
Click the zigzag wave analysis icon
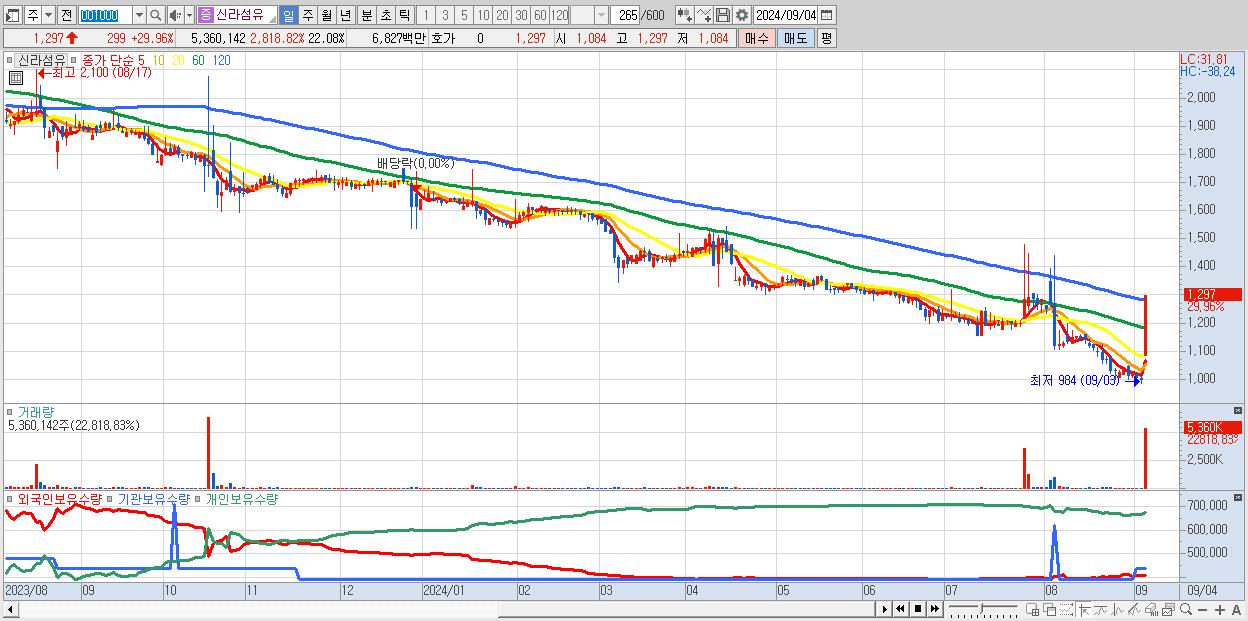pos(1117,609)
